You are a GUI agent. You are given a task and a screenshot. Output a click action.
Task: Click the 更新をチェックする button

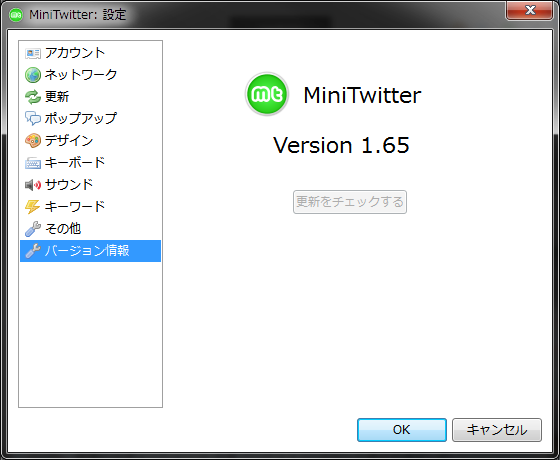pos(350,202)
